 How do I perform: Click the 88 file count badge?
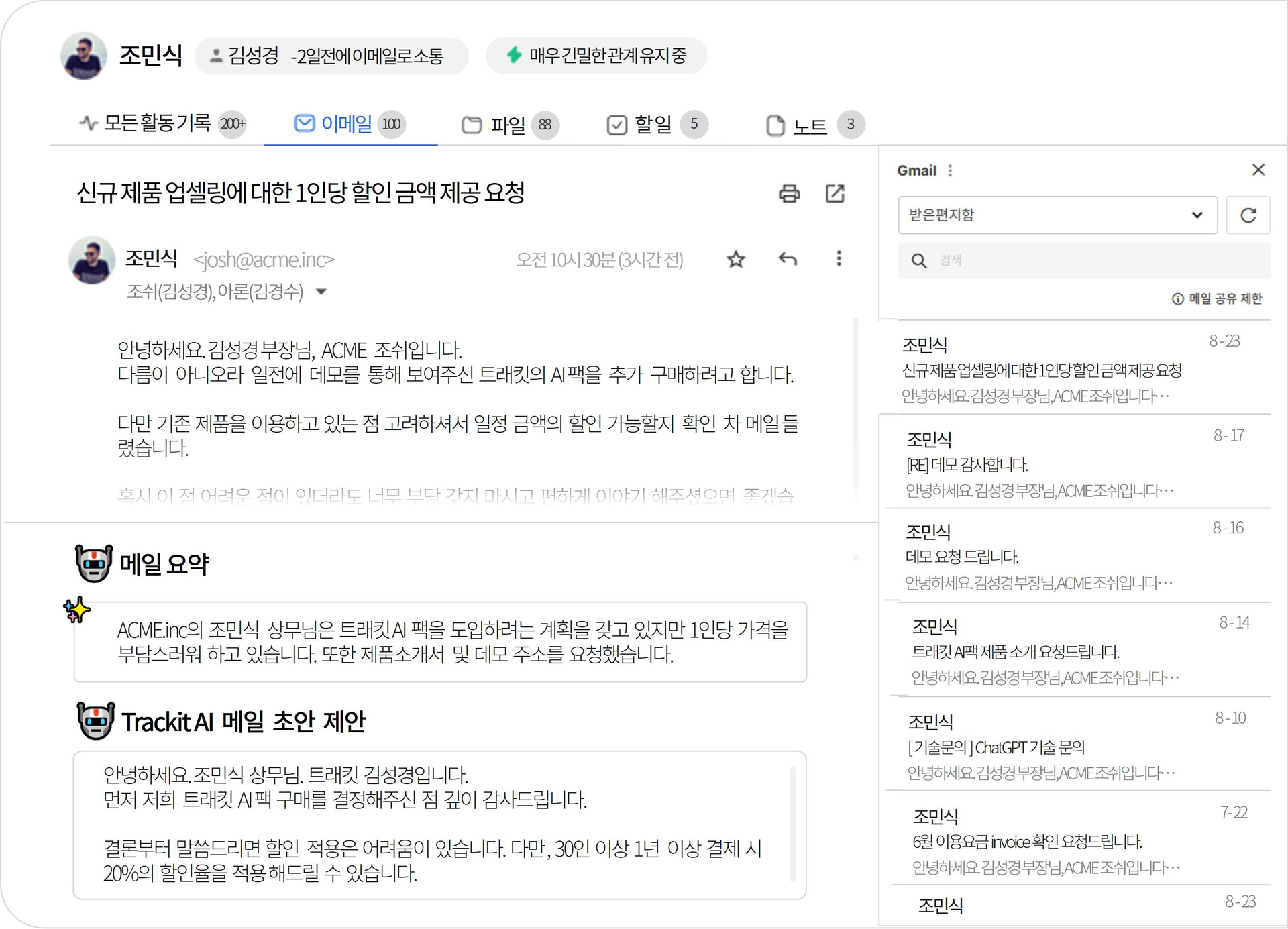coord(545,125)
